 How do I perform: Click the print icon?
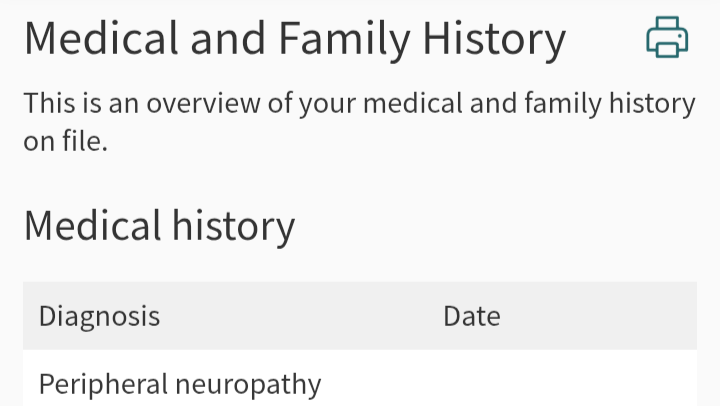(x=667, y=38)
